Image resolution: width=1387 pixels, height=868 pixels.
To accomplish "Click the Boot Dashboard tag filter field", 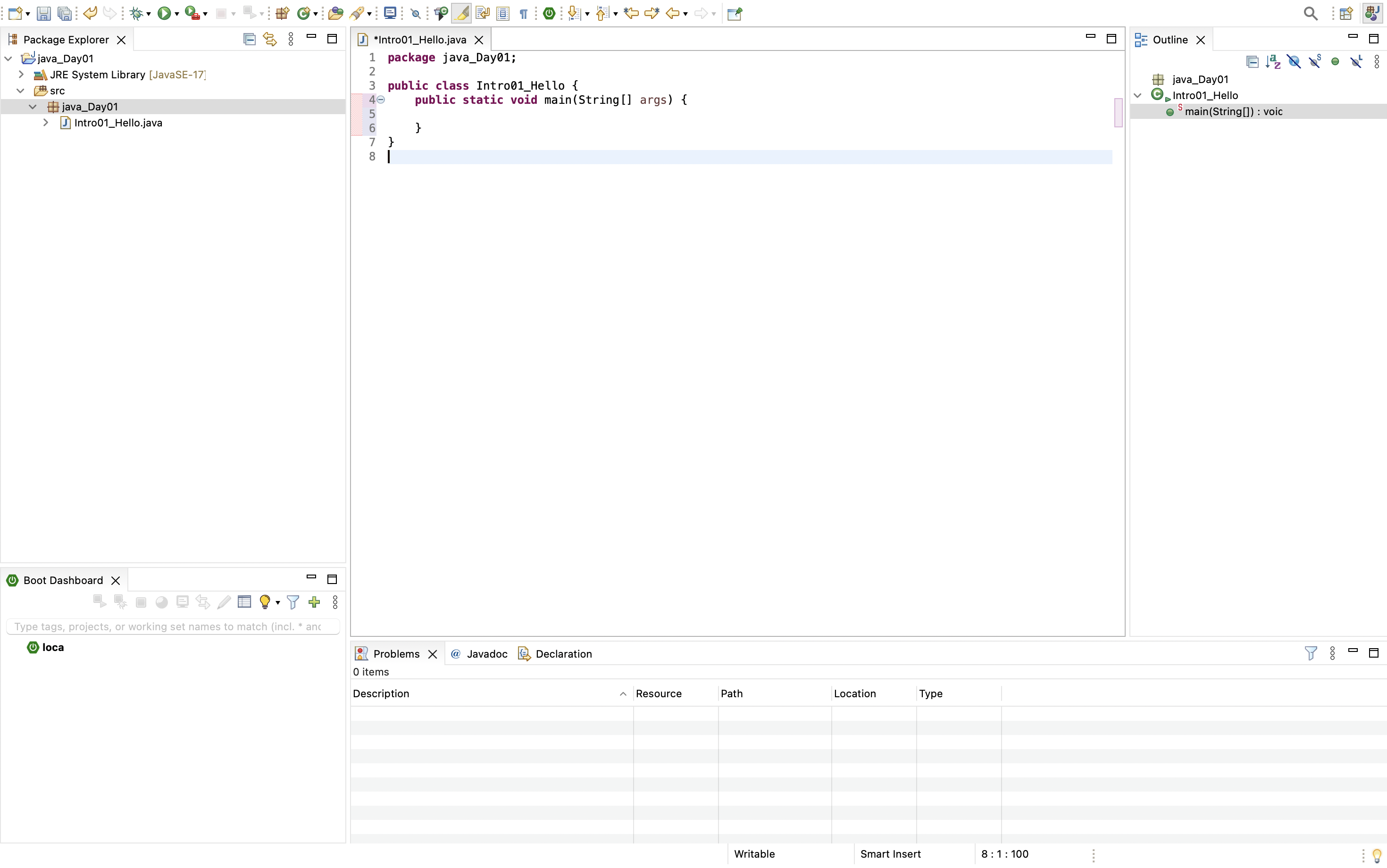I will (x=173, y=626).
